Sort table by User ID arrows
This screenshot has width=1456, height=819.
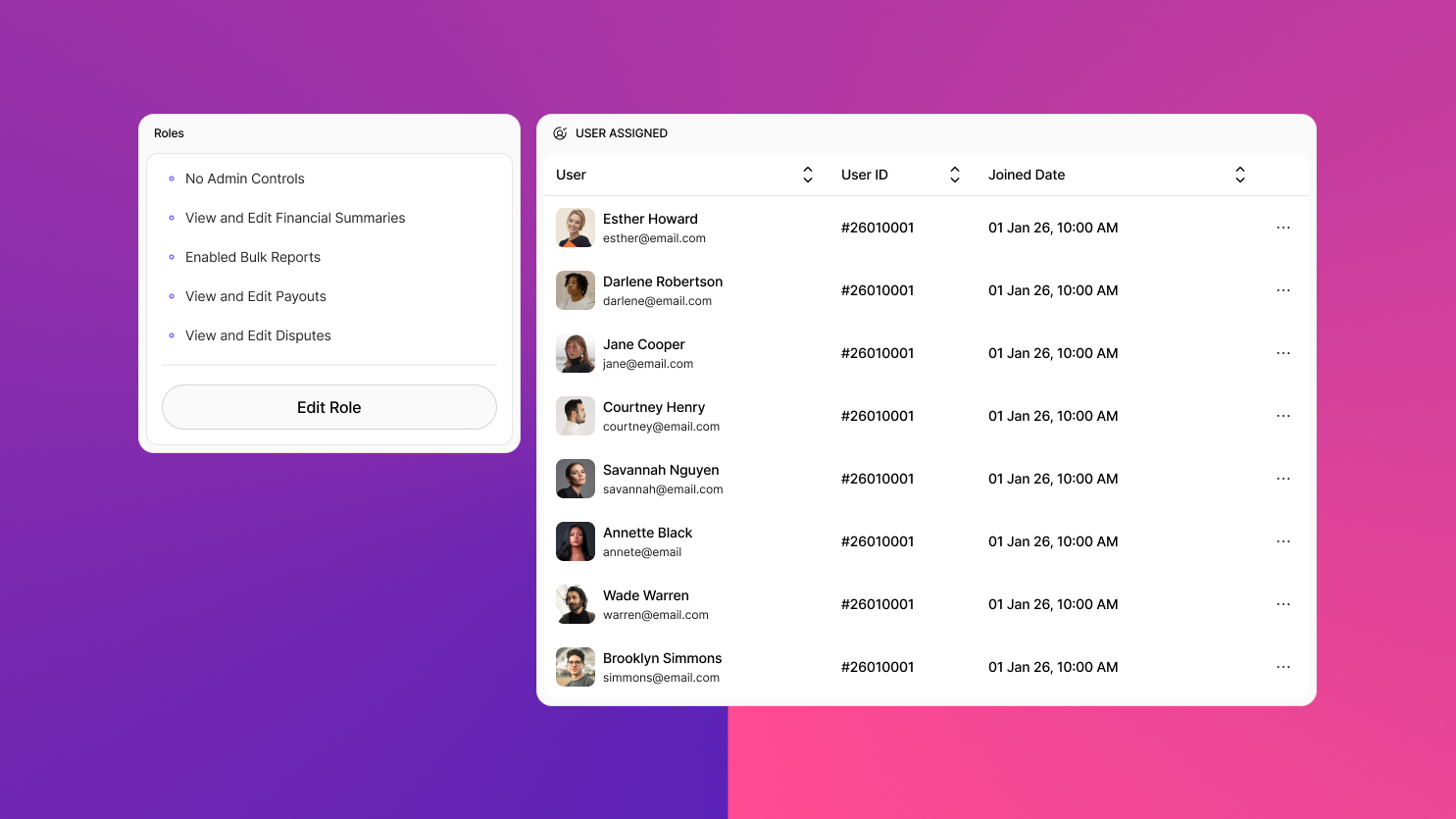(x=955, y=175)
